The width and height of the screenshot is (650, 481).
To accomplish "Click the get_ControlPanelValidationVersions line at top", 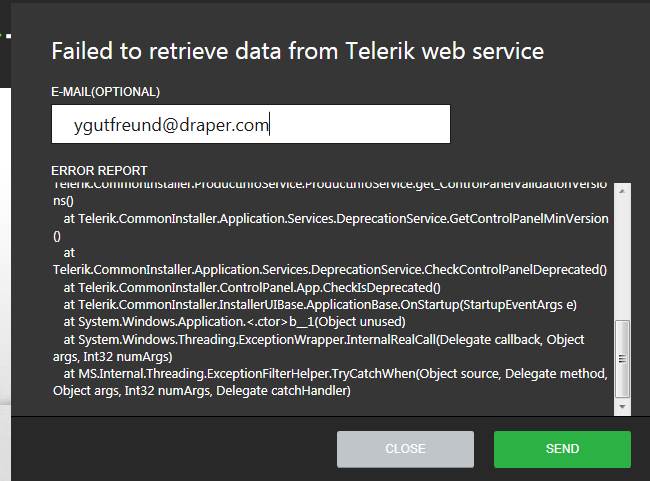I will pos(329,186).
